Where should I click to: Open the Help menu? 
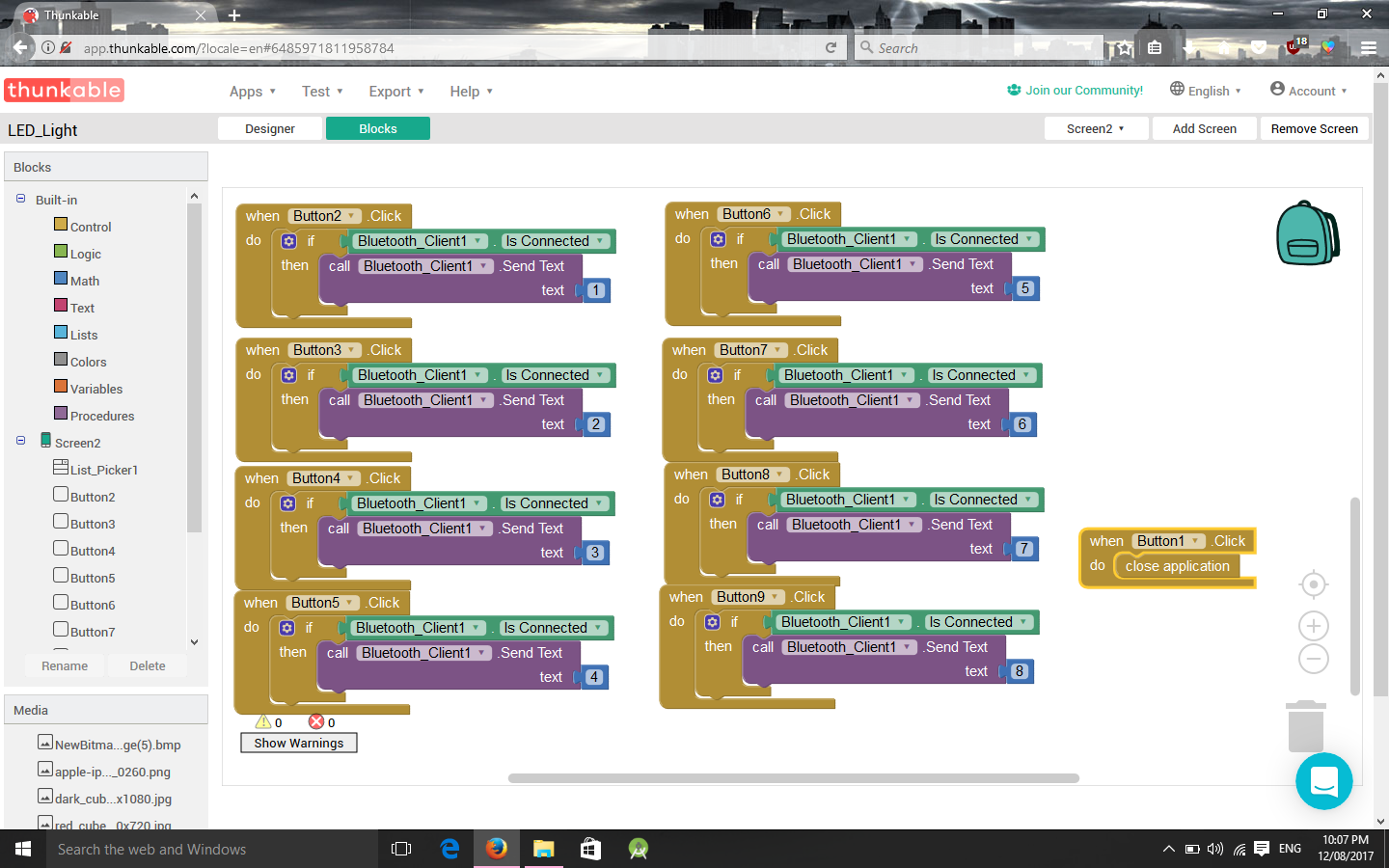472,92
